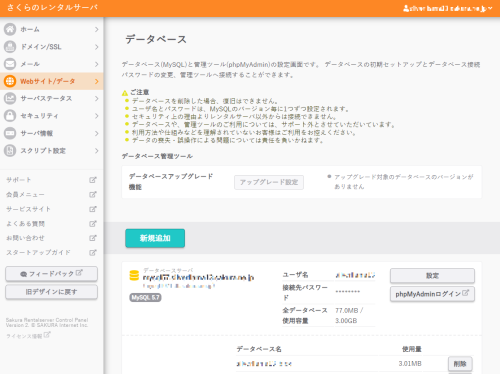Click the ドメイン/SSL lock icon
The width and height of the screenshot is (500, 374).
coord(10,47)
